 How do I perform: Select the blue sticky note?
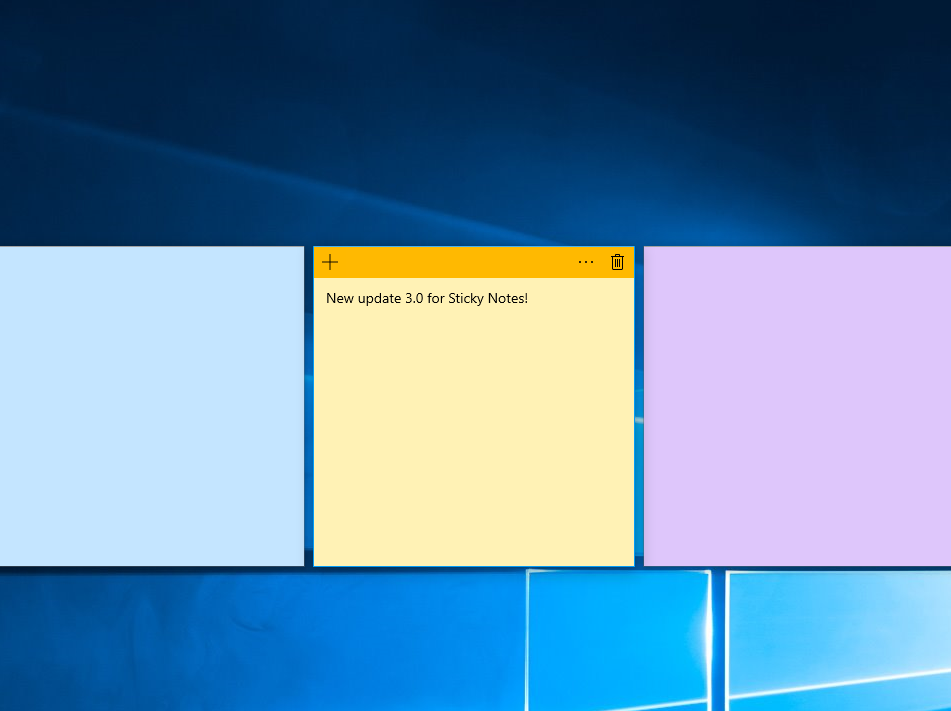(152, 406)
